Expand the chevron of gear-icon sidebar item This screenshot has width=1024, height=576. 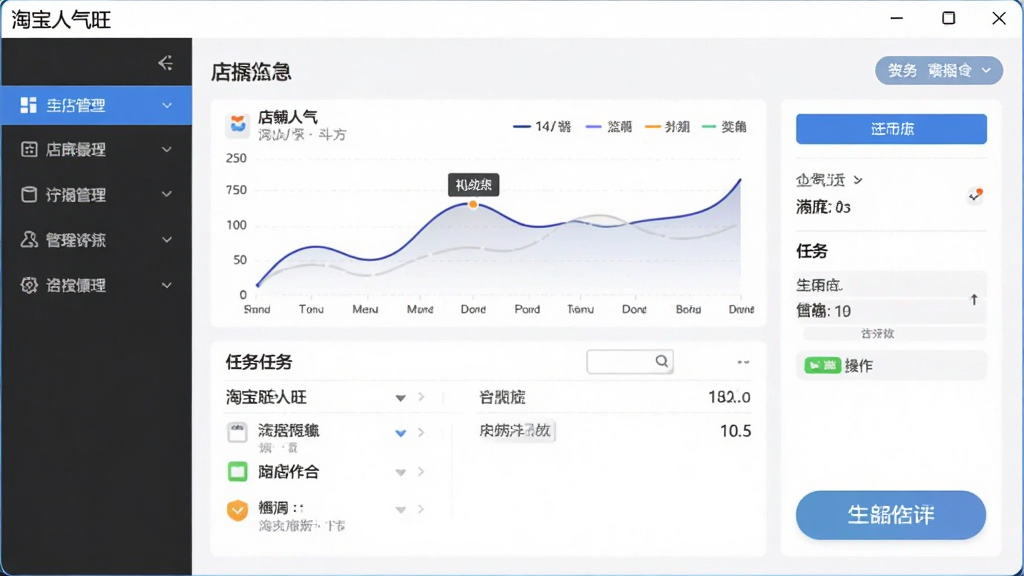[167, 285]
